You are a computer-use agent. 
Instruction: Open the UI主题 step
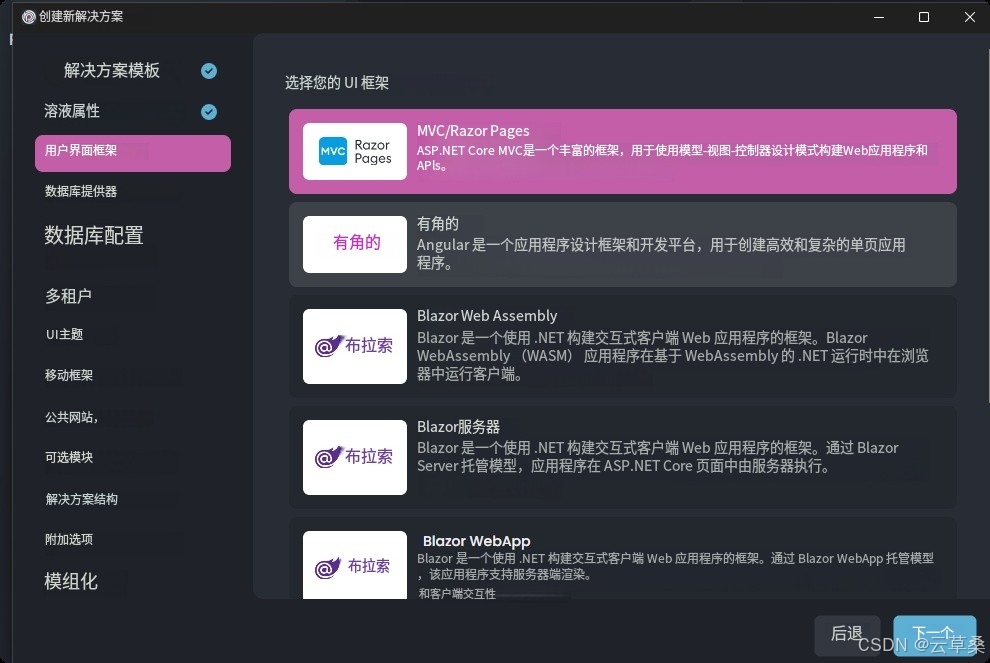[64, 335]
